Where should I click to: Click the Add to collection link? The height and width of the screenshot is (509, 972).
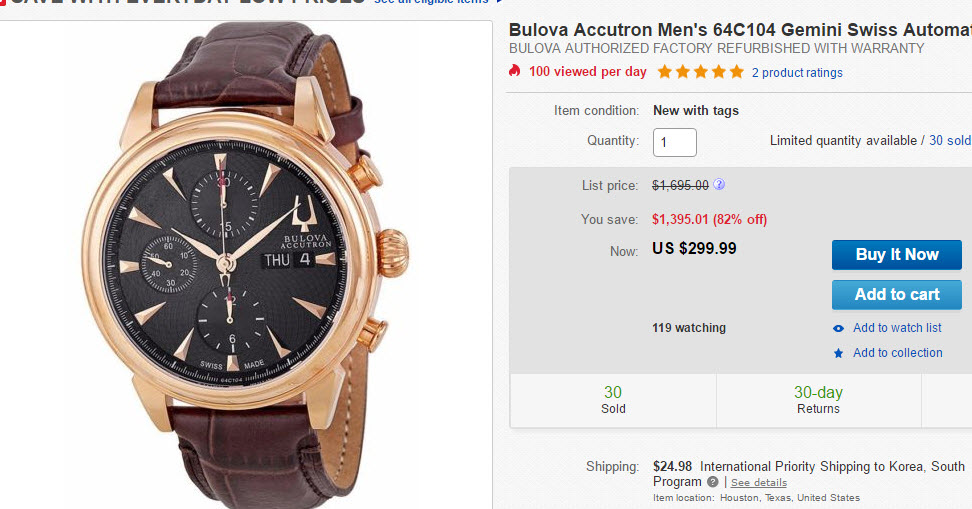(897, 353)
